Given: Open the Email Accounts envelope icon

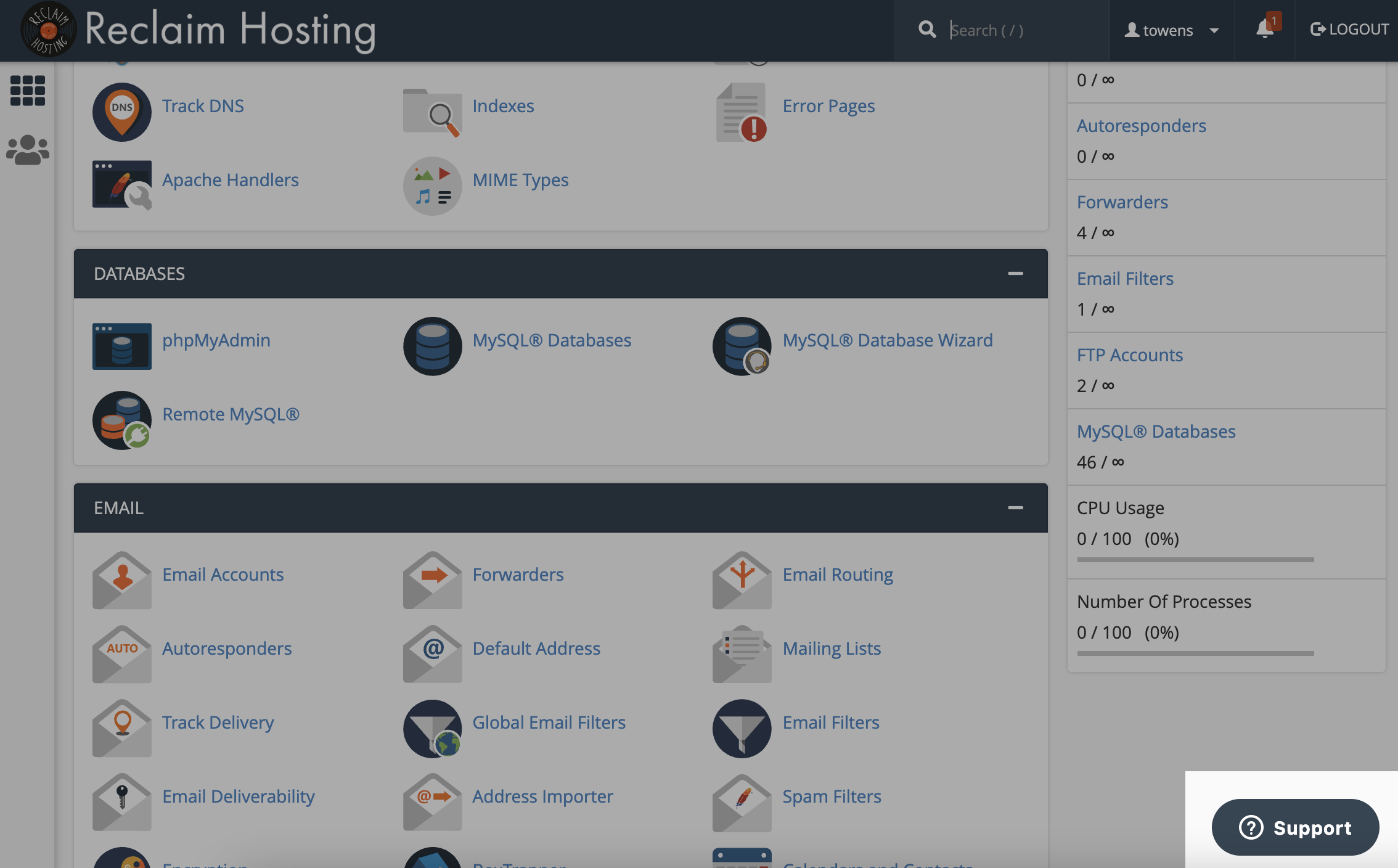Looking at the screenshot, I should pyautogui.click(x=121, y=580).
